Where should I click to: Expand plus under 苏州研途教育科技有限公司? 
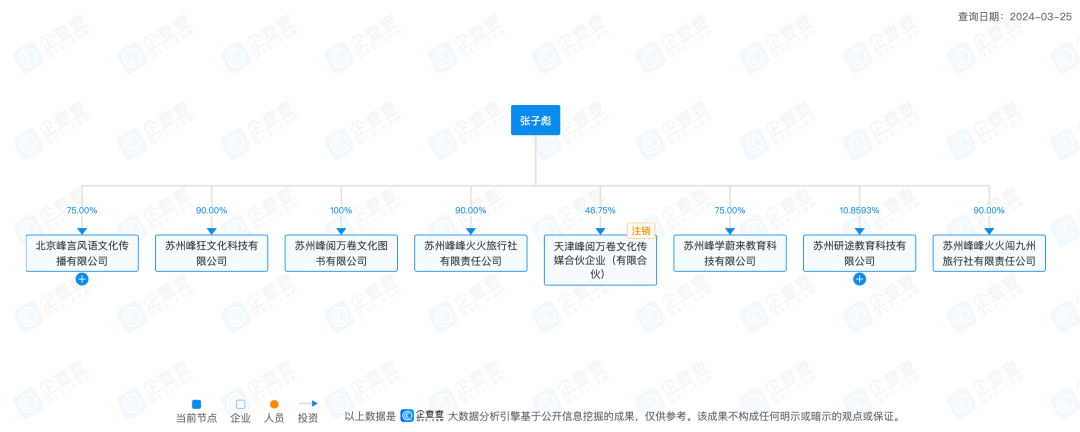click(x=859, y=279)
